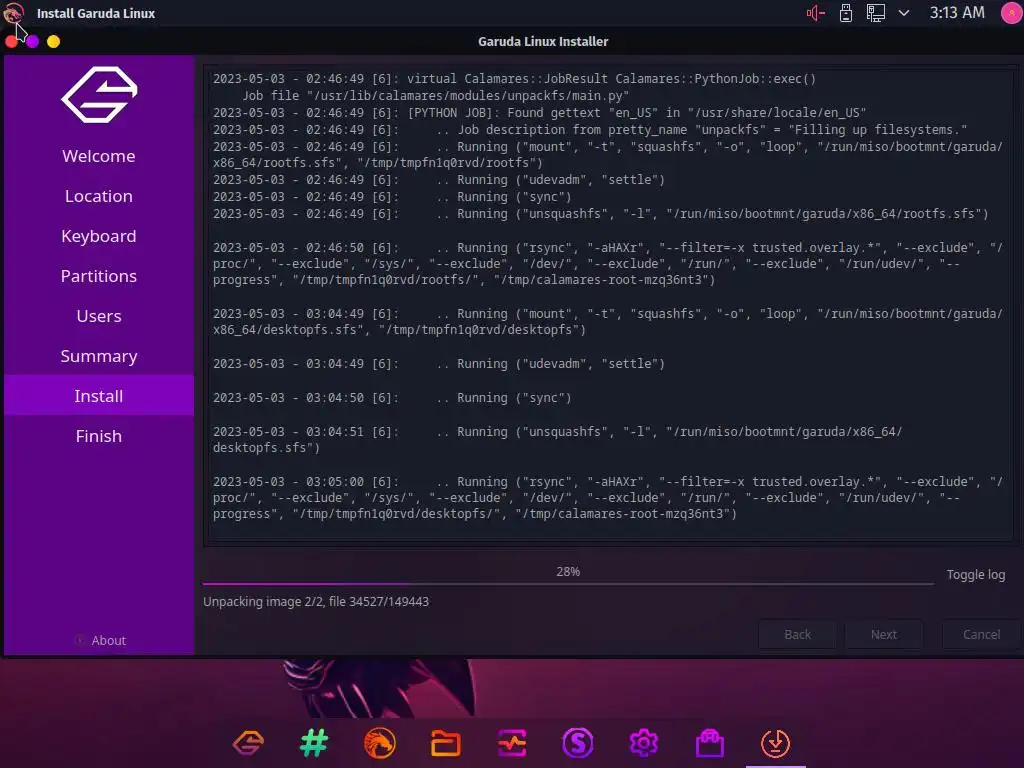This screenshot has width=1024, height=768.
Task: Click the Garuda logo in installer sidebar
Action: point(99,95)
